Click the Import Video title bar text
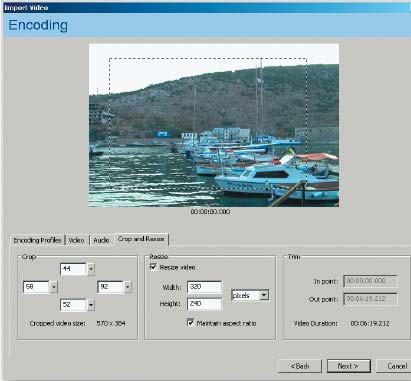411x381 pixels. 26,7
